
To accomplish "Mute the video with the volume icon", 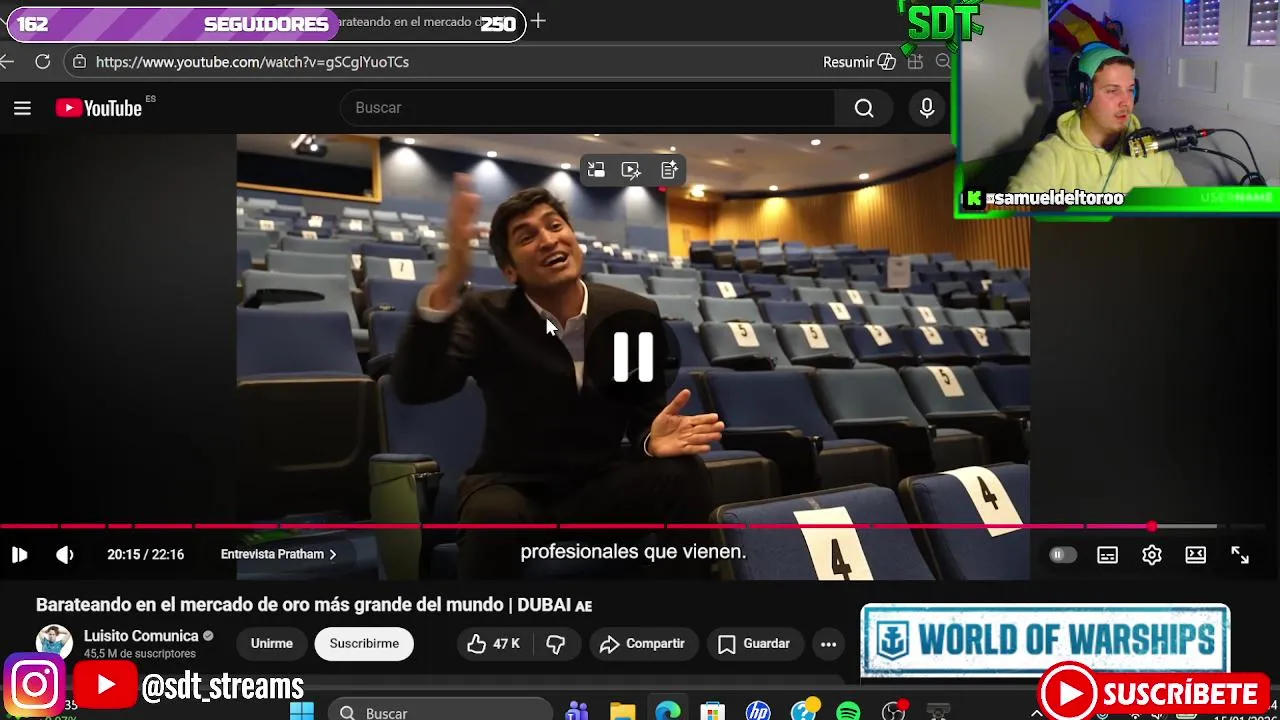I will tap(65, 555).
